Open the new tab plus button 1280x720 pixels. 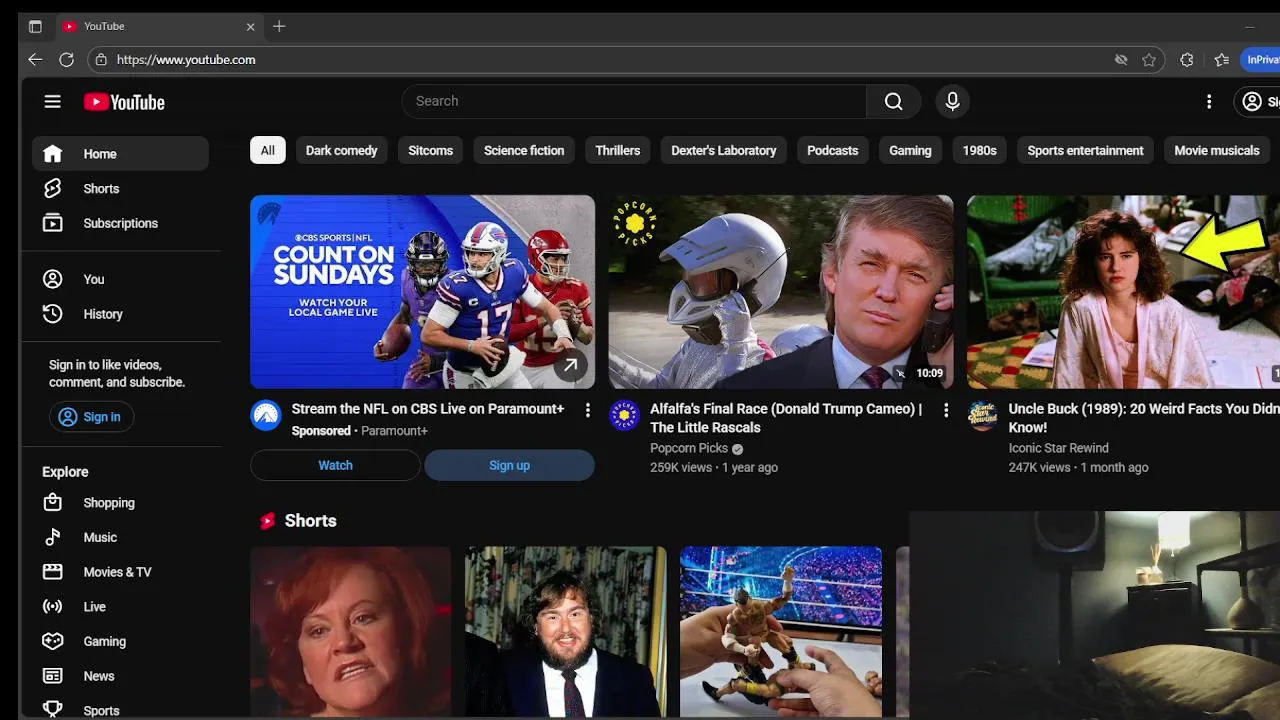click(x=279, y=26)
